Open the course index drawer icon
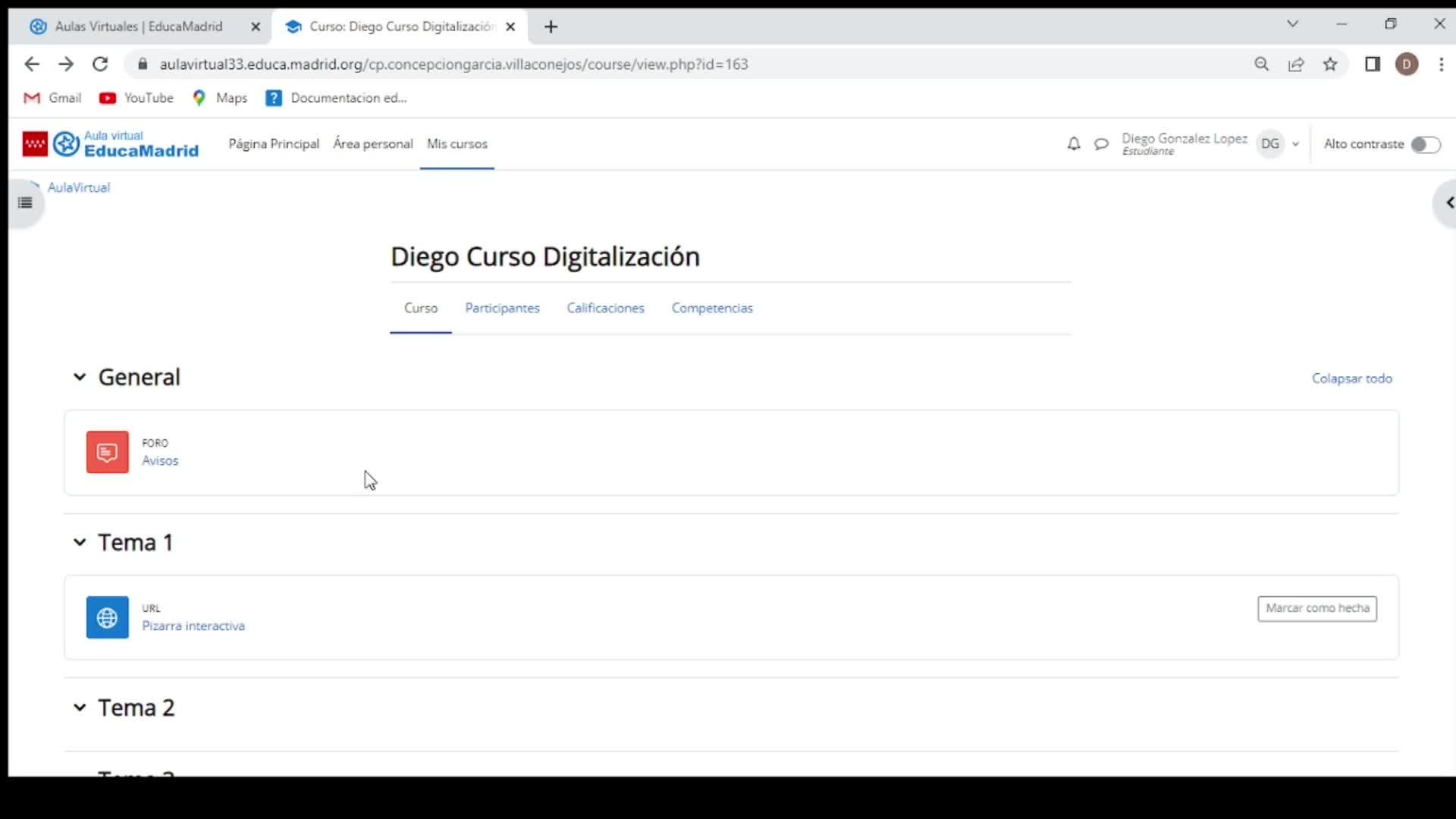This screenshot has height=819, width=1456. click(25, 202)
